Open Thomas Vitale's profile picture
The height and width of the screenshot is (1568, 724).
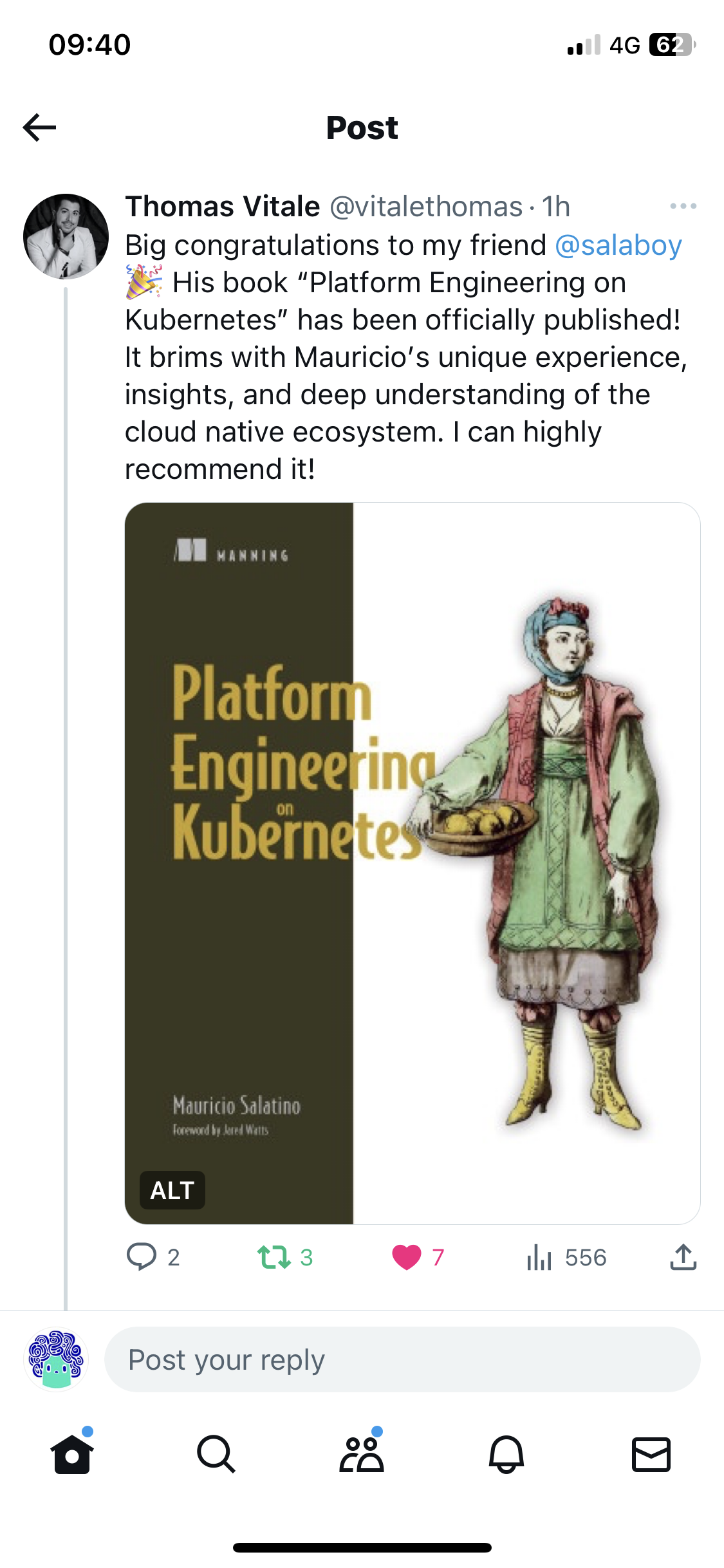[66, 236]
